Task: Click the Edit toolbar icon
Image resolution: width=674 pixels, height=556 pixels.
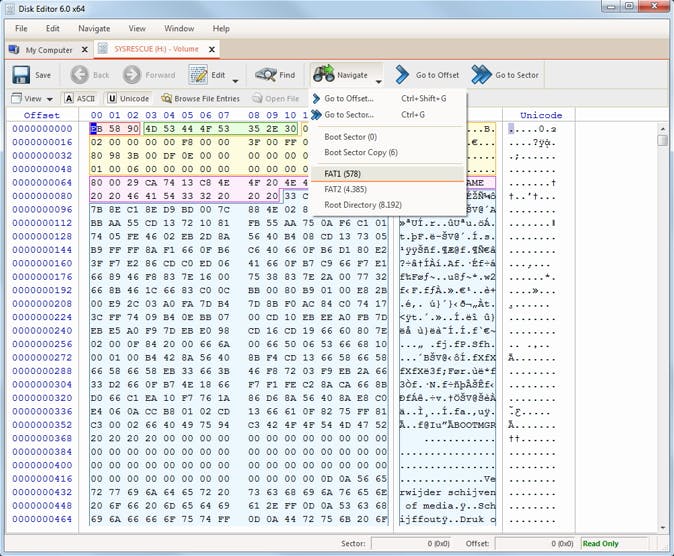Action: tap(199, 75)
